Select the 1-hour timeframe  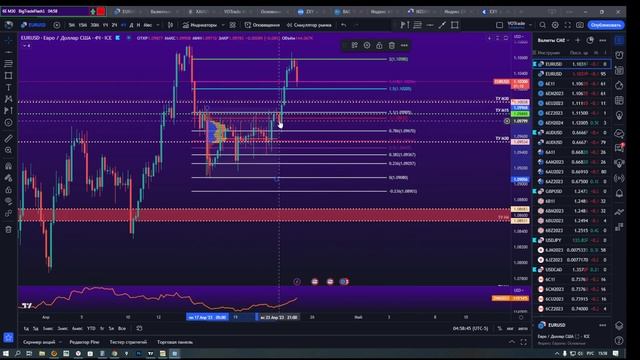pyautogui.click(x=105, y=25)
